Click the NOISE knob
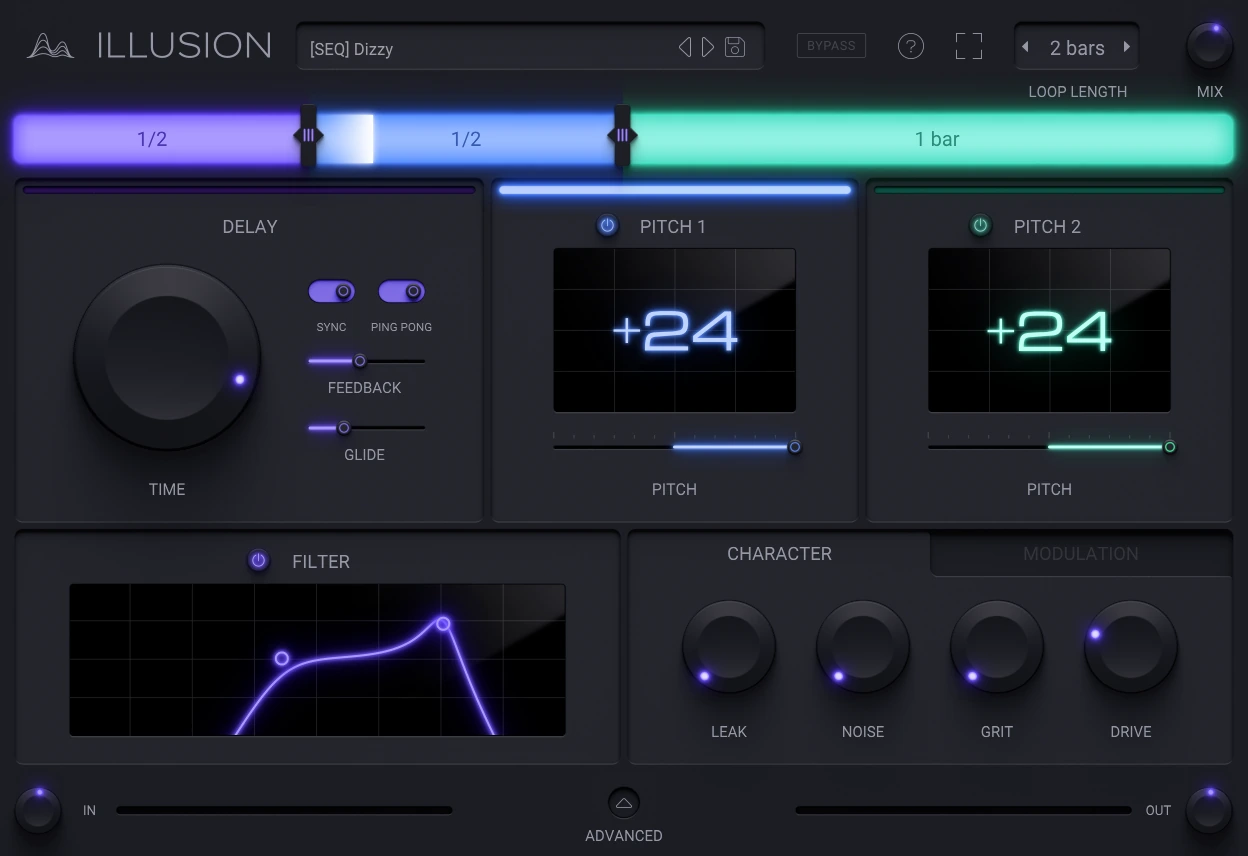The image size is (1248, 856). tap(863, 647)
